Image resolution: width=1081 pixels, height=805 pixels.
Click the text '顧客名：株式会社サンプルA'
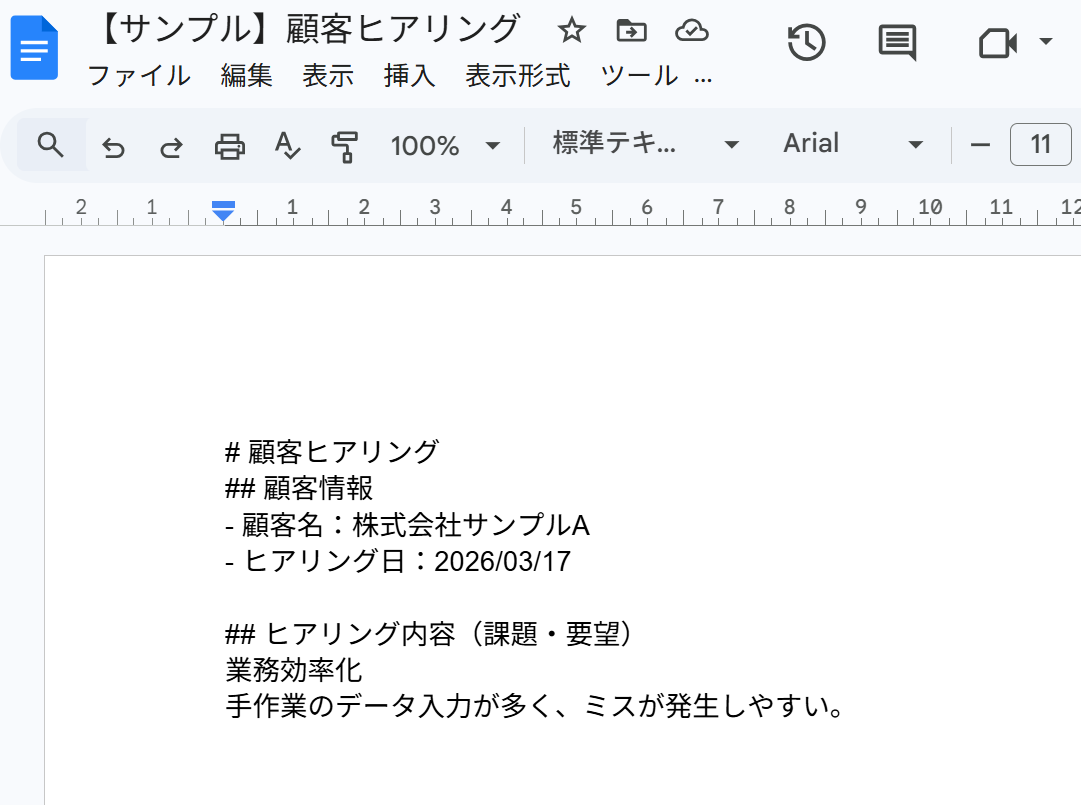point(416,525)
